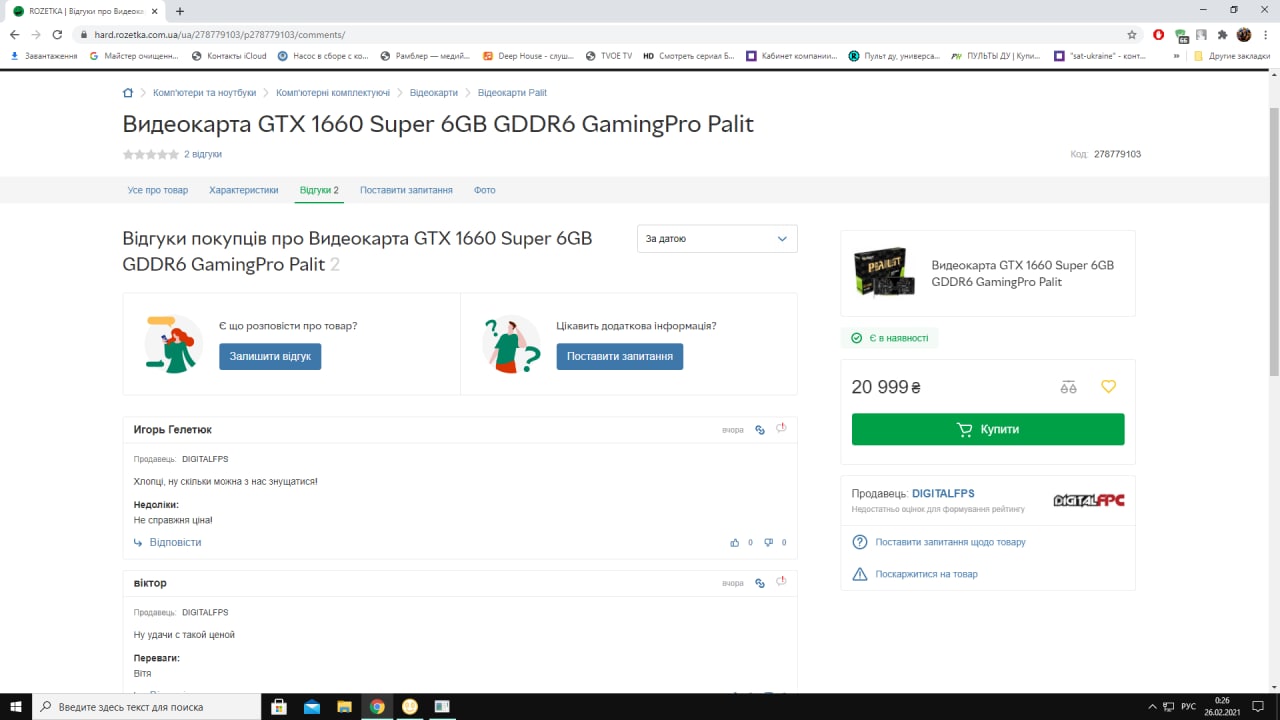Open 'TVOE TV' bookmark
Image resolution: width=1280 pixels, height=720 pixels.
tap(608, 56)
